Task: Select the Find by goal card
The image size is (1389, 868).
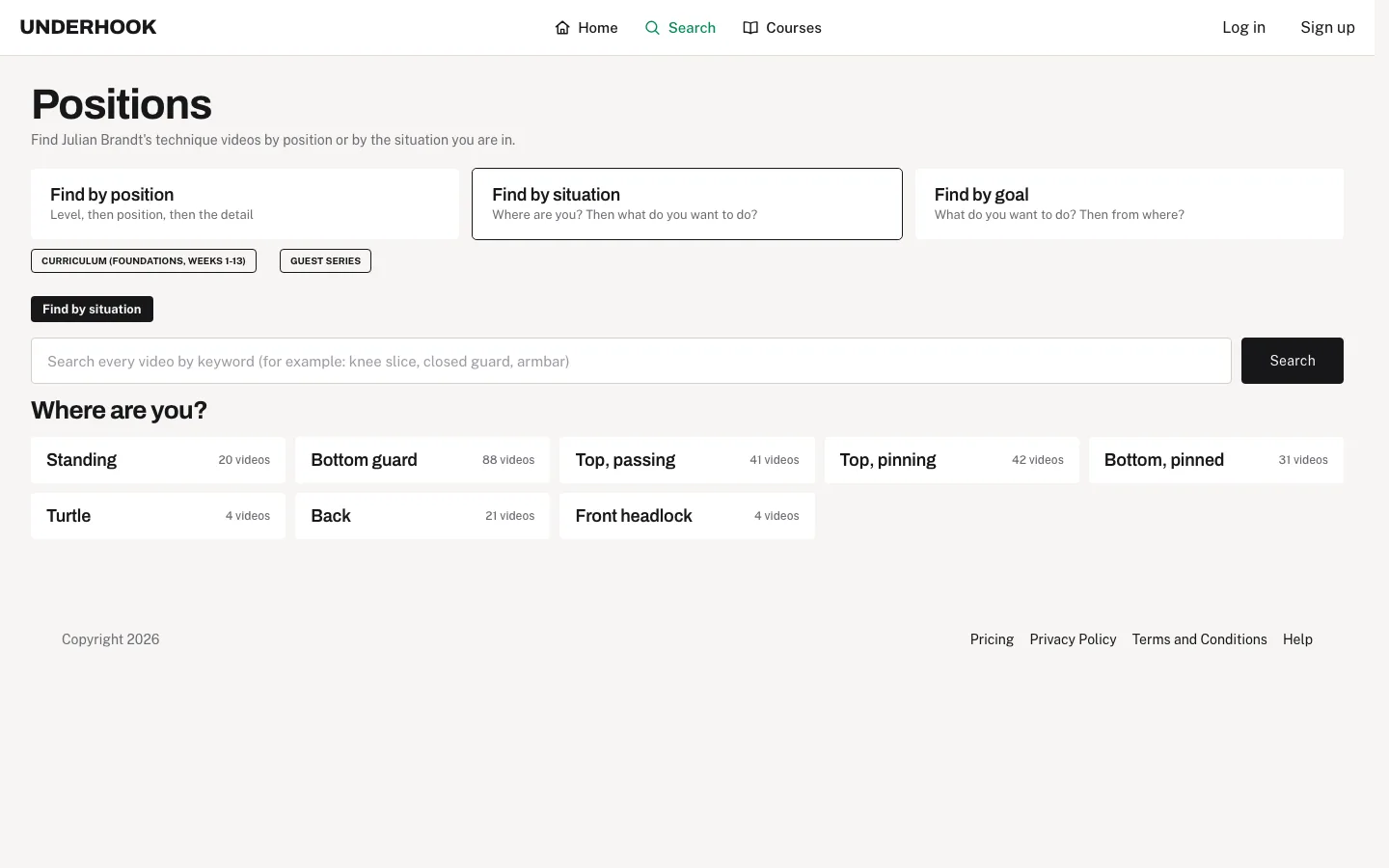Action: 1129,203
